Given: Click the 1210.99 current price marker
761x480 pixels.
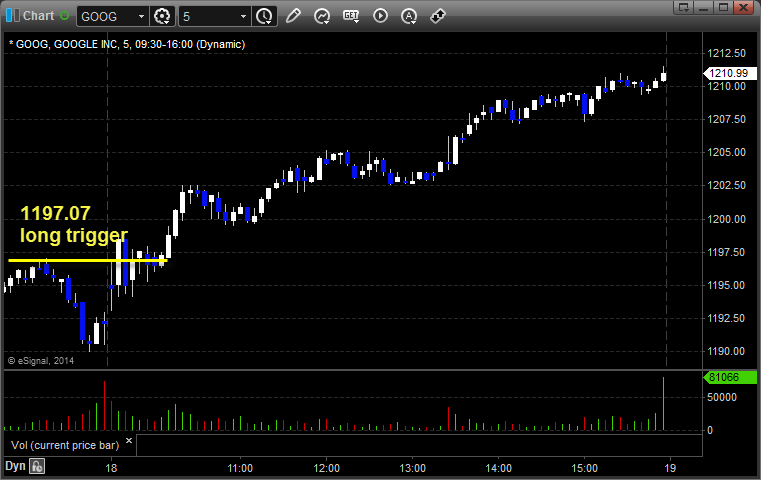Looking at the screenshot, I should (x=729, y=73).
